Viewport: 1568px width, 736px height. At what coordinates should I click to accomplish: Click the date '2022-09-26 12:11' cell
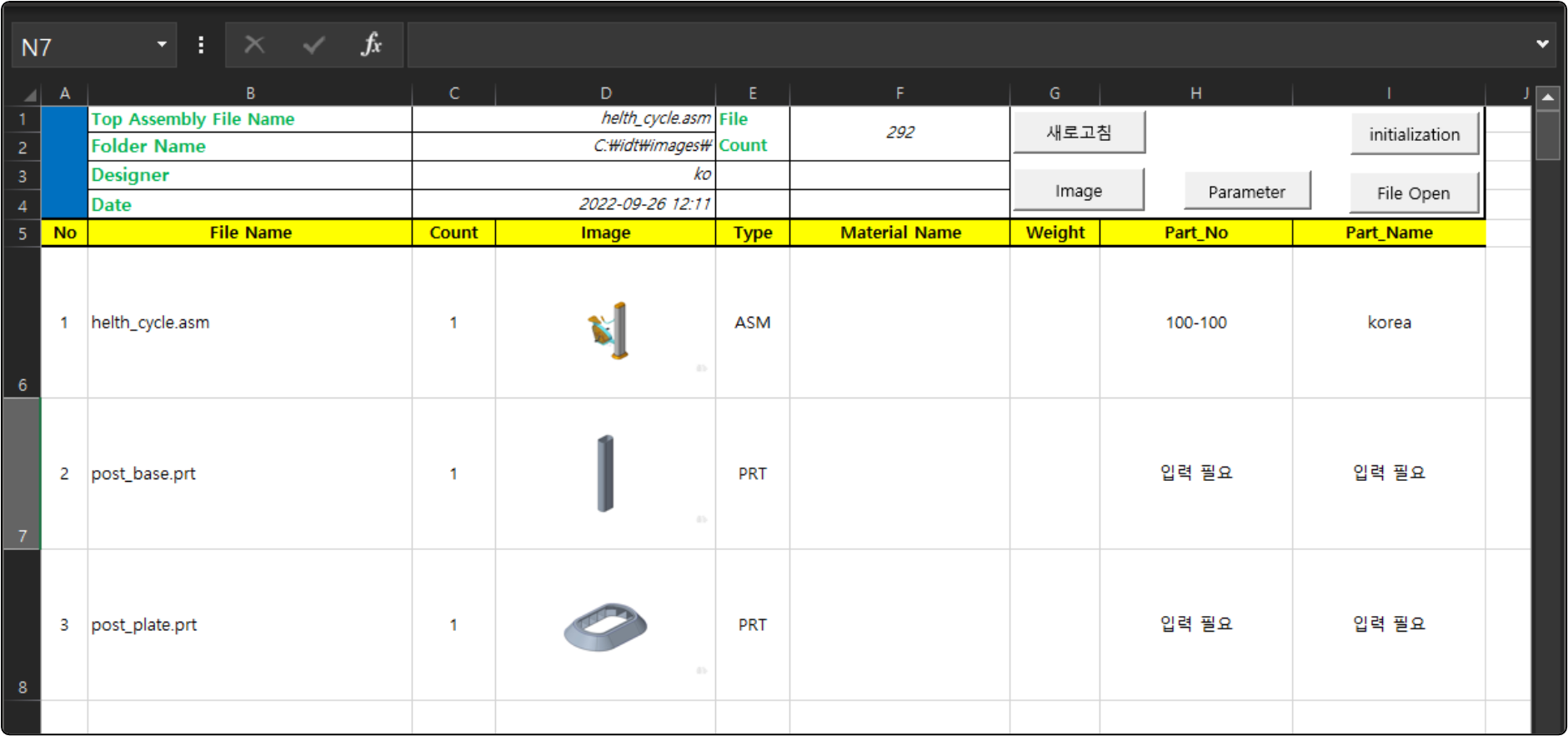coord(564,204)
